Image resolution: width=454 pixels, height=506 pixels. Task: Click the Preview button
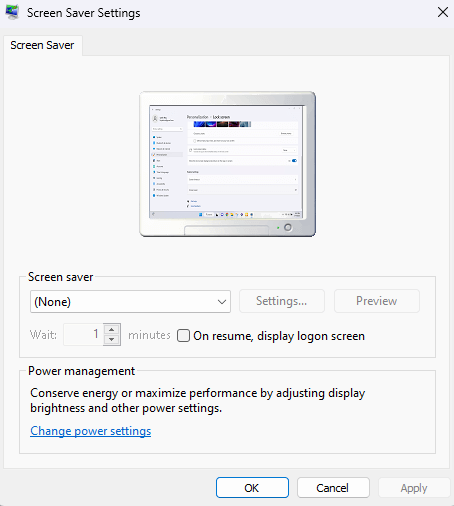[377, 301]
